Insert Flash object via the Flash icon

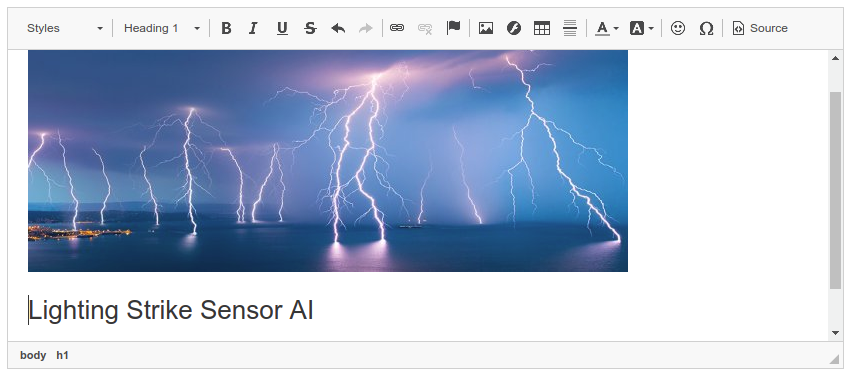point(514,28)
